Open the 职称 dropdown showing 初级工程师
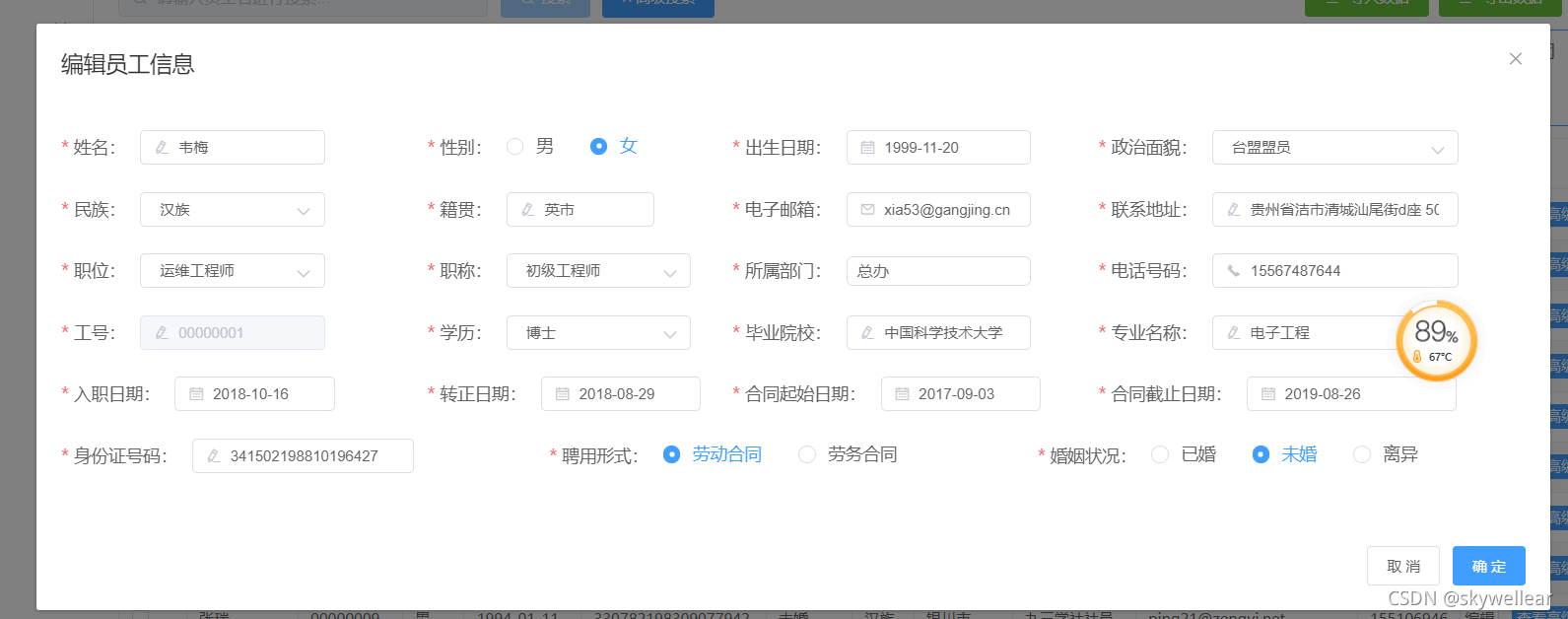 tap(598, 271)
